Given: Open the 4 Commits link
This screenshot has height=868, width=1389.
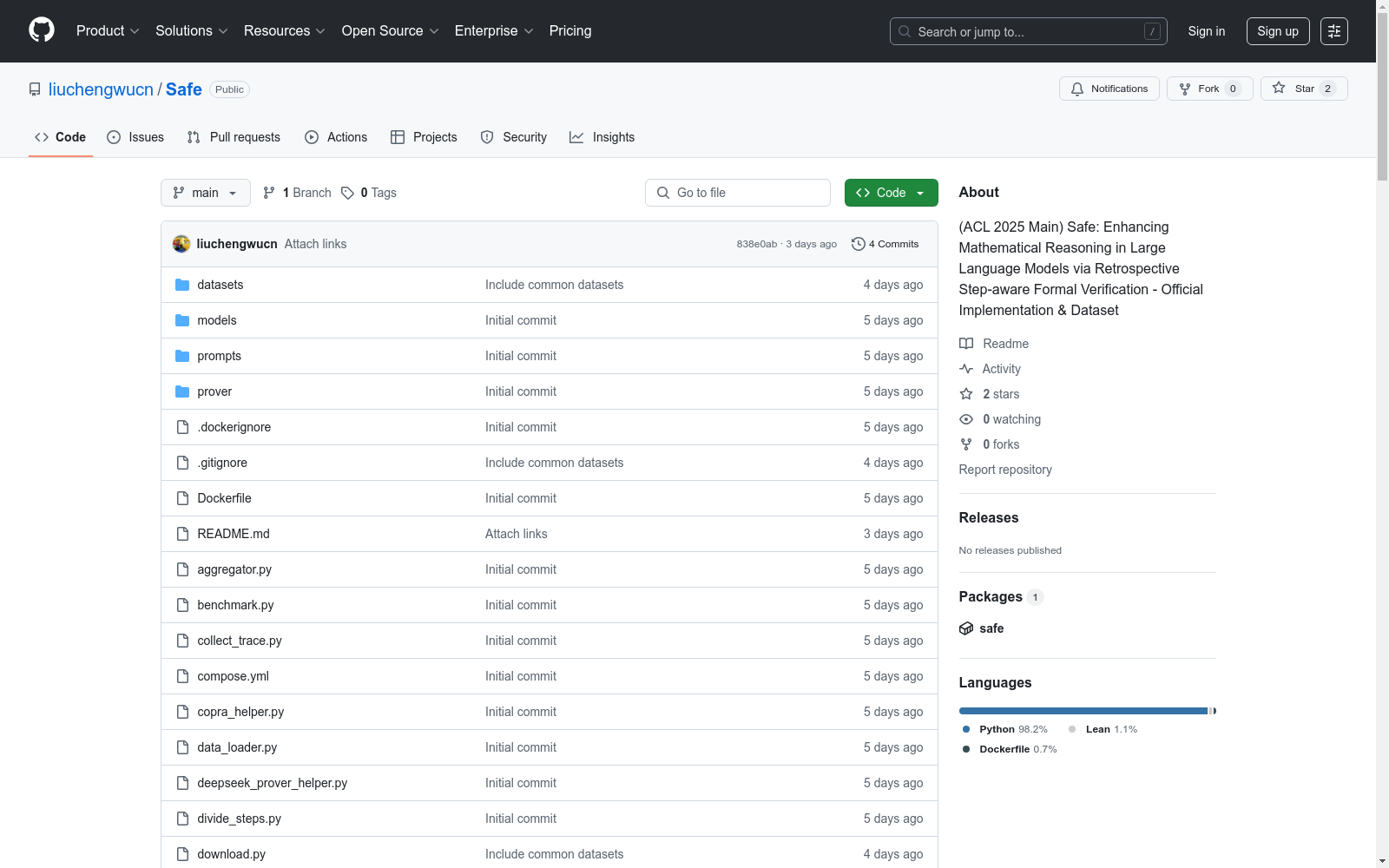Looking at the screenshot, I should click(x=885, y=244).
